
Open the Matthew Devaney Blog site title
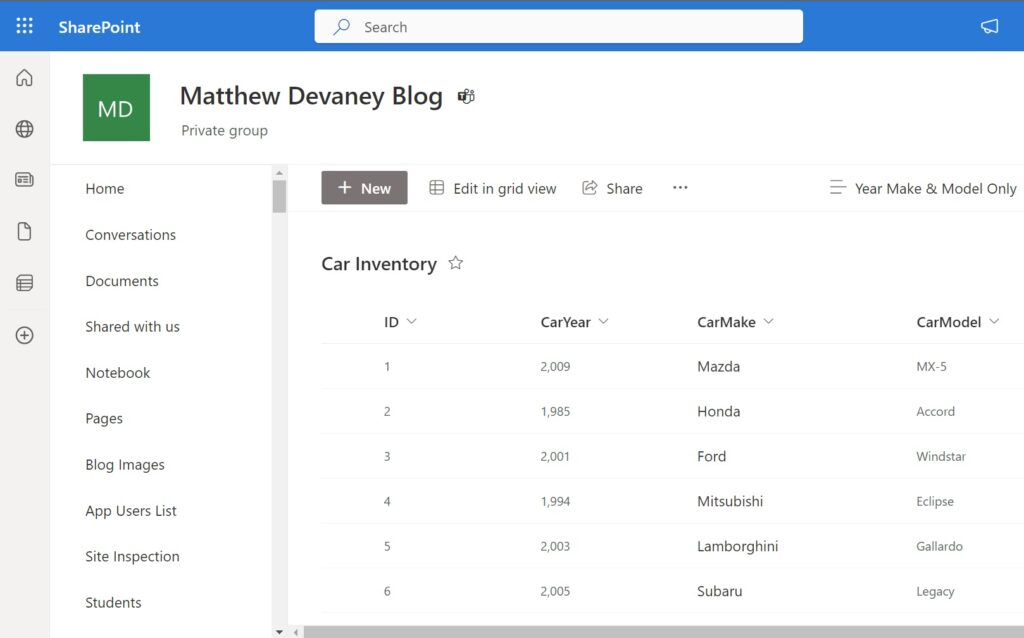tap(311, 96)
